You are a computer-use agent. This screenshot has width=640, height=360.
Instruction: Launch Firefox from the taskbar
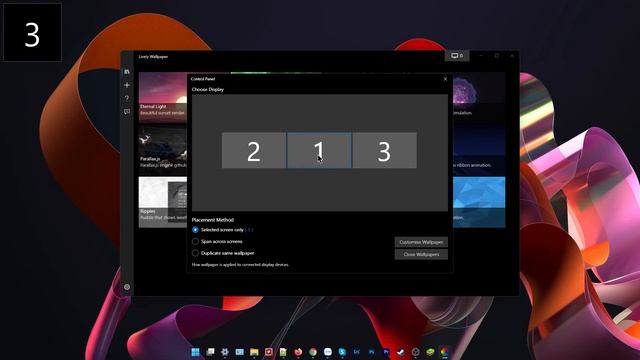click(x=298, y=352)
